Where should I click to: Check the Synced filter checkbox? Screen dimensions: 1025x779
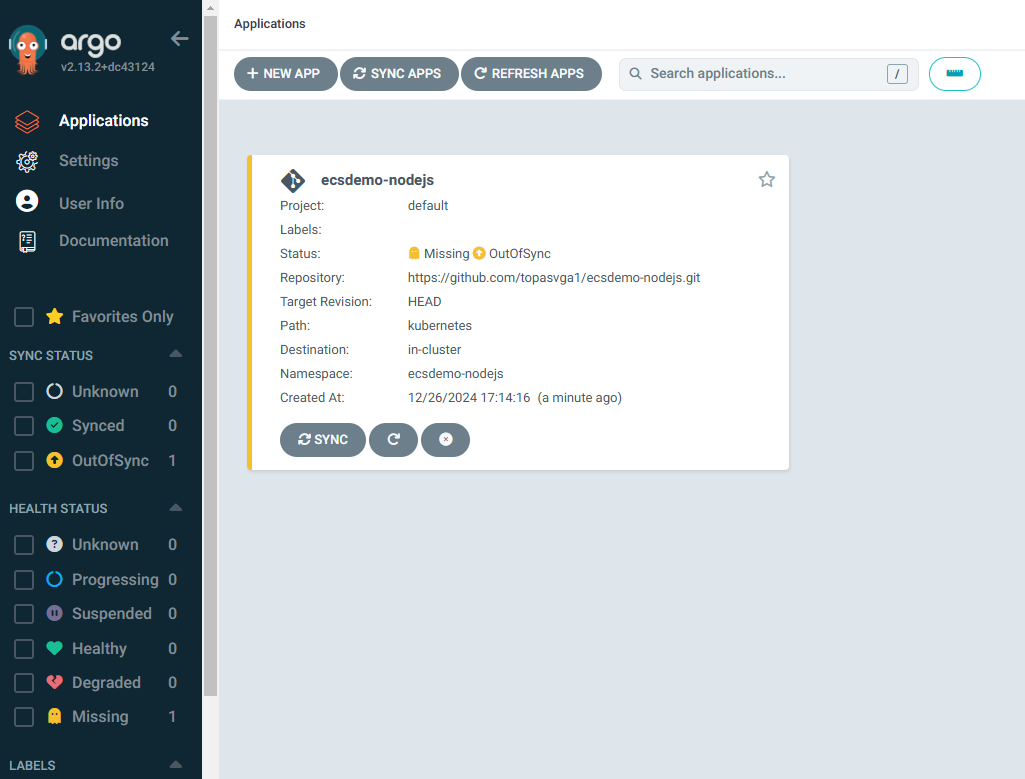click(24, 426)
